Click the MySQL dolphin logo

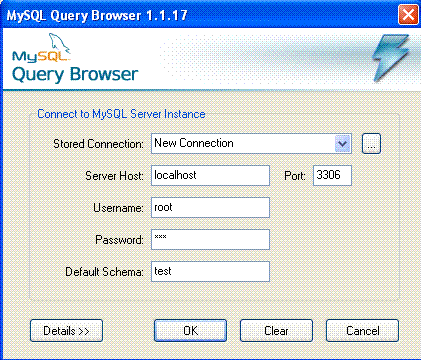(41, 47)
